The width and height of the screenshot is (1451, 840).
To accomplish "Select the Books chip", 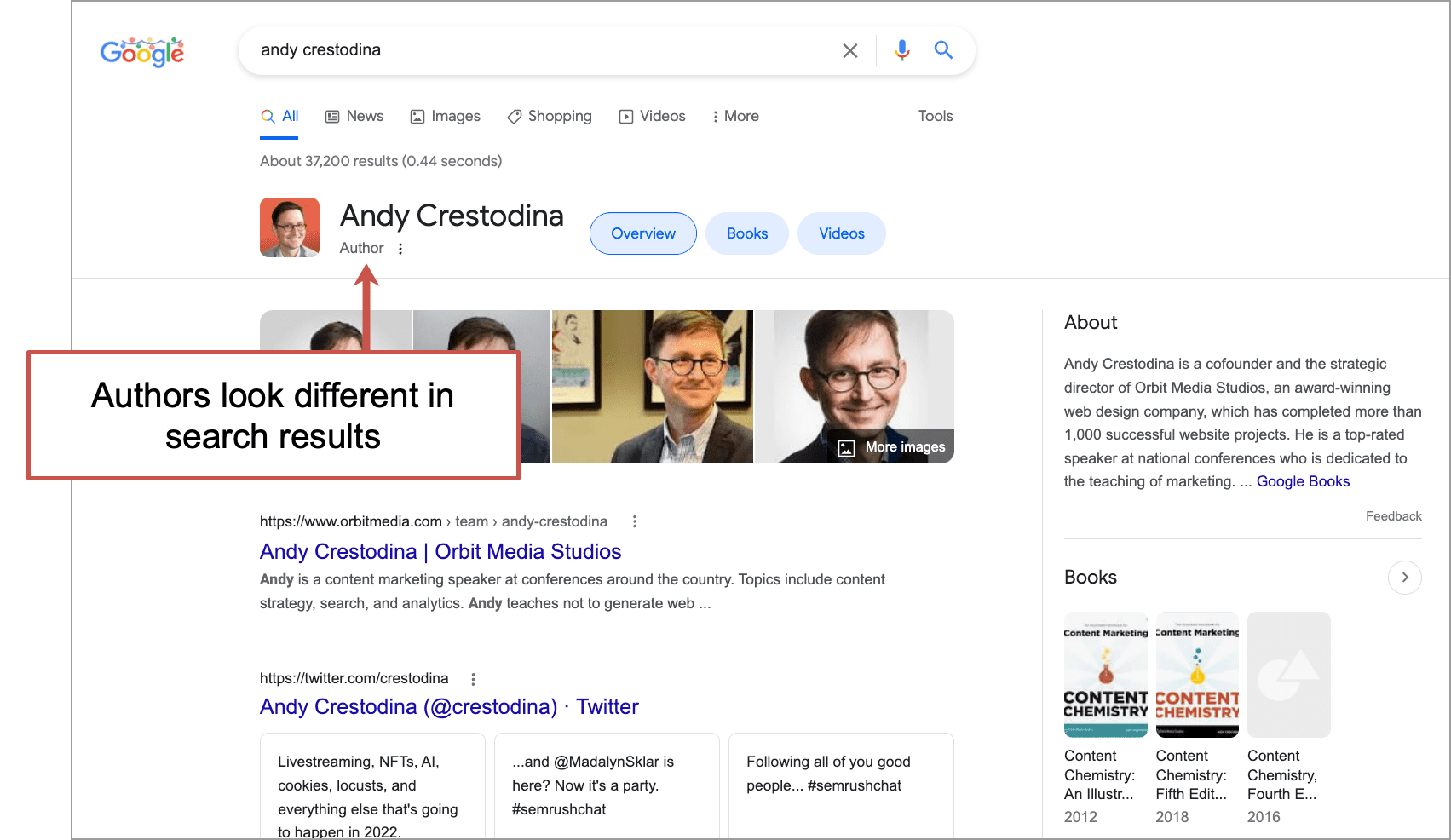I will click(x=747, y=233).
